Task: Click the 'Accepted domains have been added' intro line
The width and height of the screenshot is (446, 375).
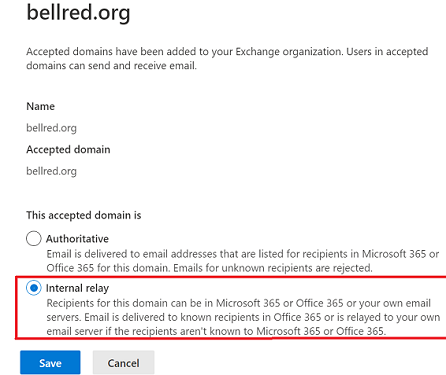Action: coord(227,52)
